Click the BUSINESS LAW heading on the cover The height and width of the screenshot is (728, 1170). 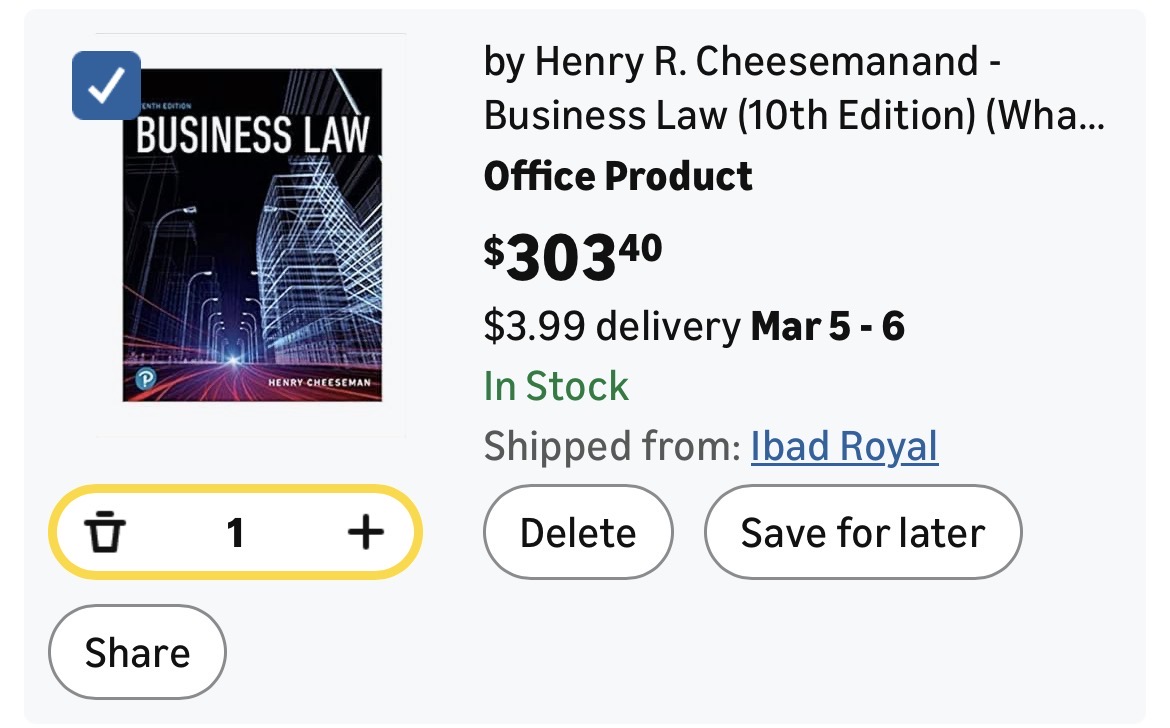[252, 135]
